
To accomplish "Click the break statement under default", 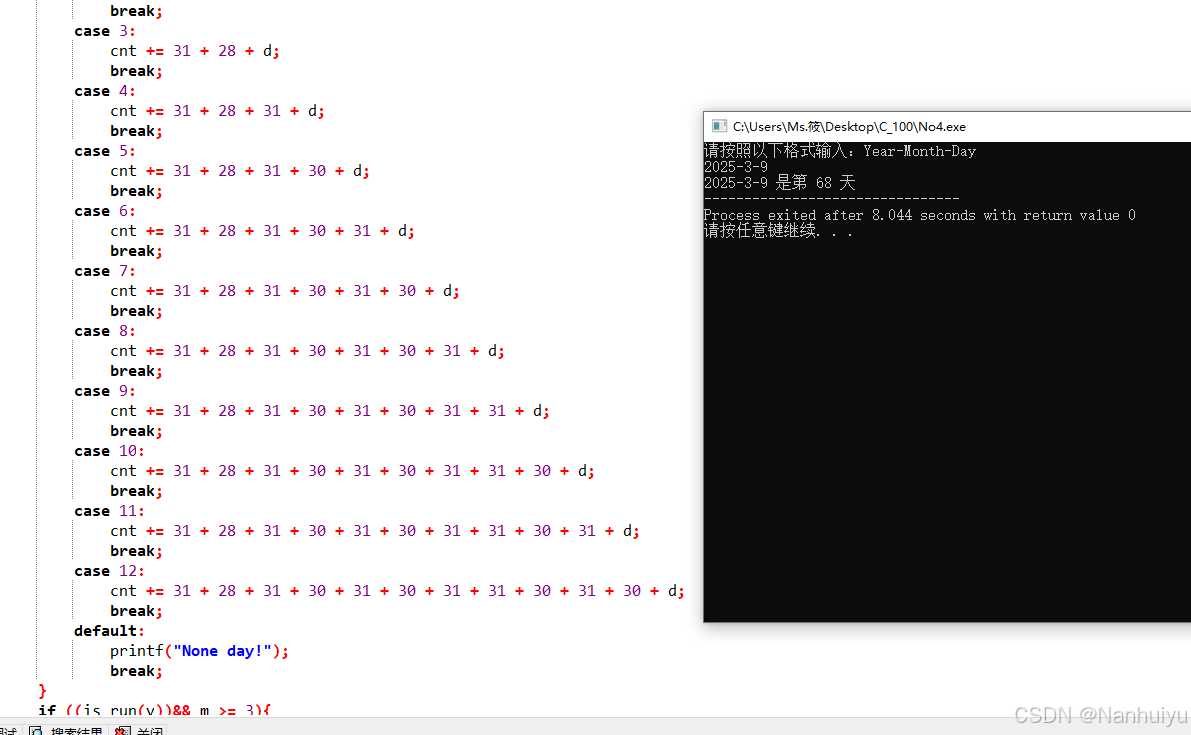I will click(x=136, y=671).
